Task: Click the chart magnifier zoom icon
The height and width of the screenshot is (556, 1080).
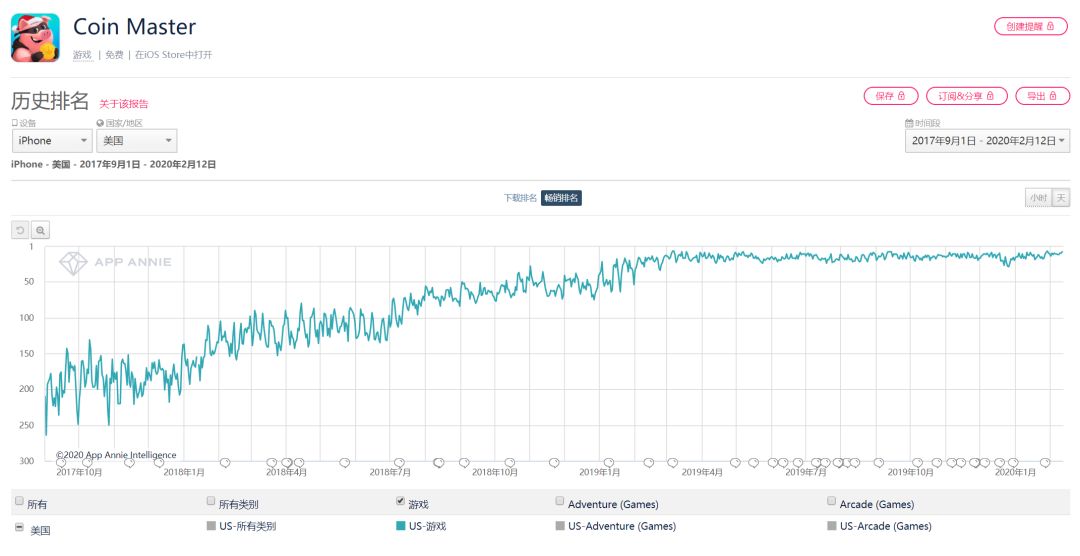Action: click(x=40, y=230)
